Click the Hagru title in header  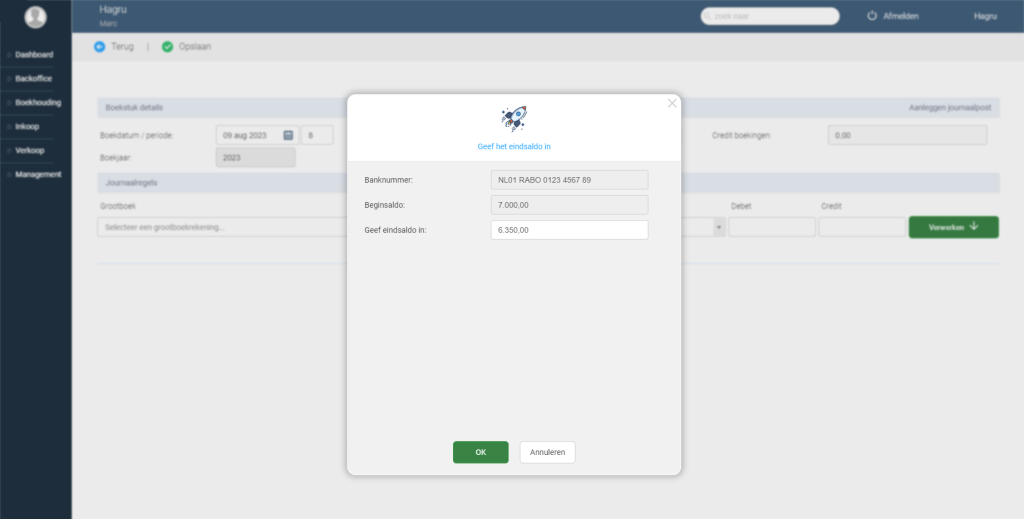click(113, 9)
